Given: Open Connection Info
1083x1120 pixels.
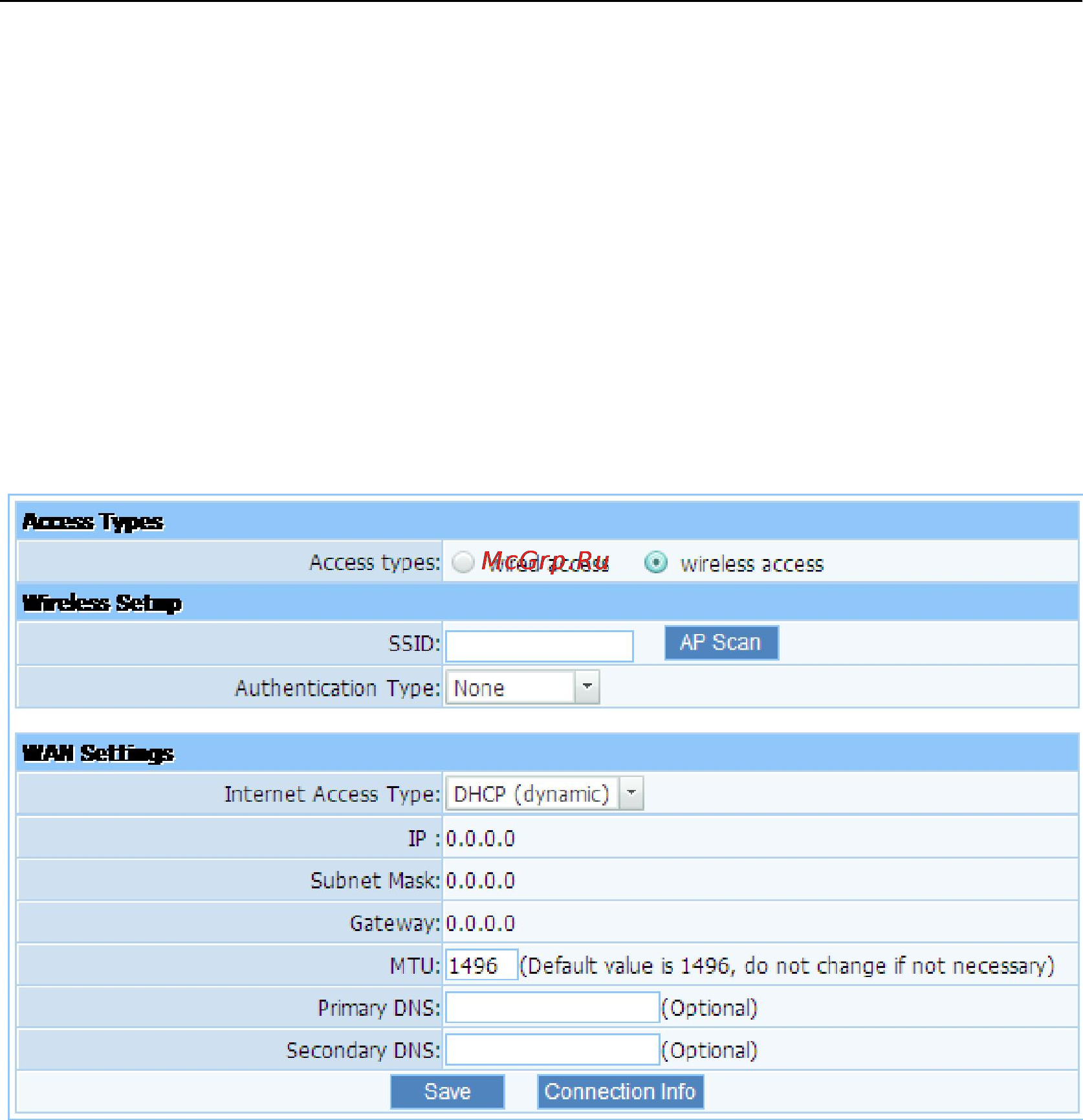Looking at the screenshot, I should click(x=620, y=1092).
